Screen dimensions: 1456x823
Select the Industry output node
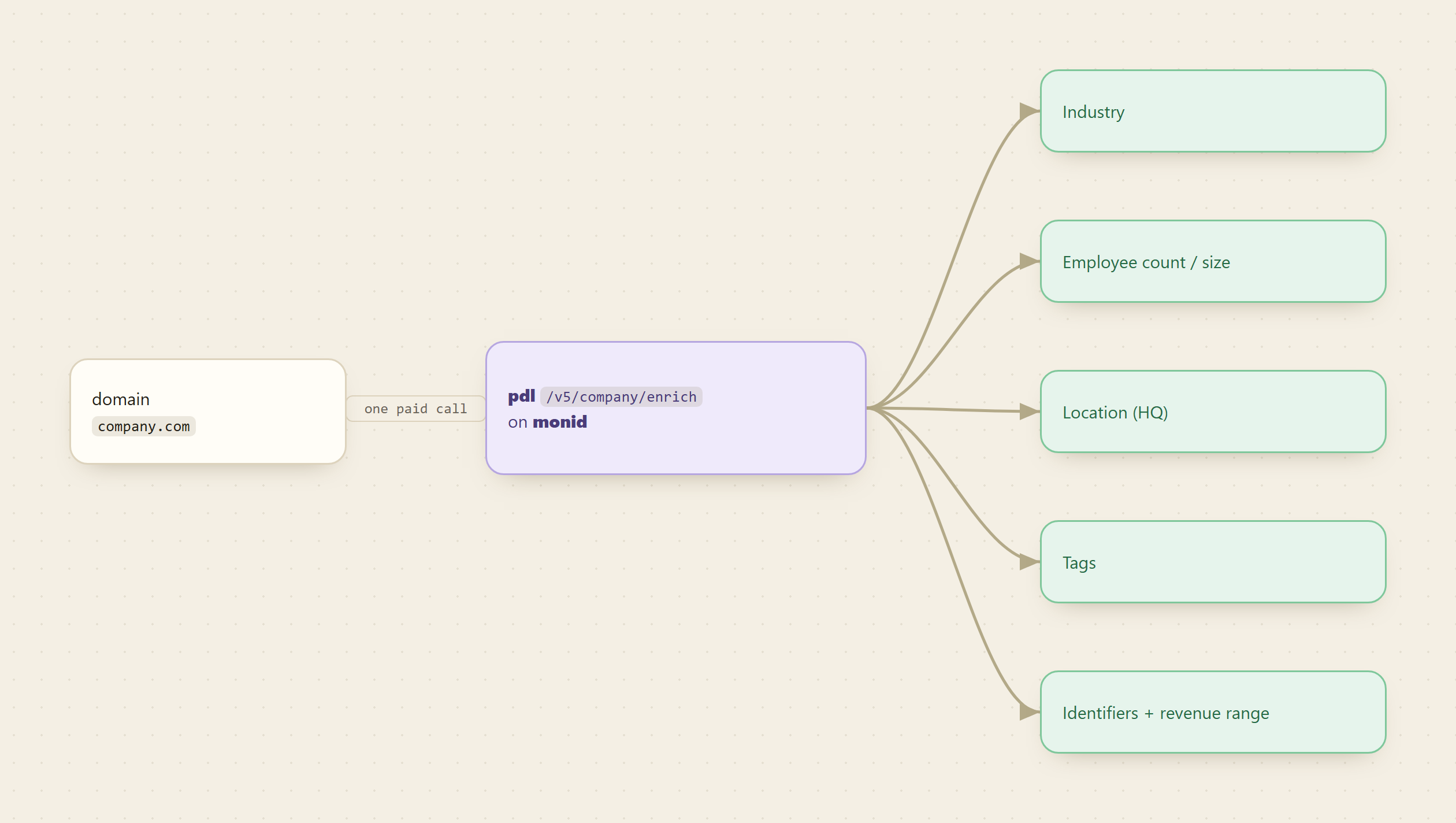point(1213,111)
